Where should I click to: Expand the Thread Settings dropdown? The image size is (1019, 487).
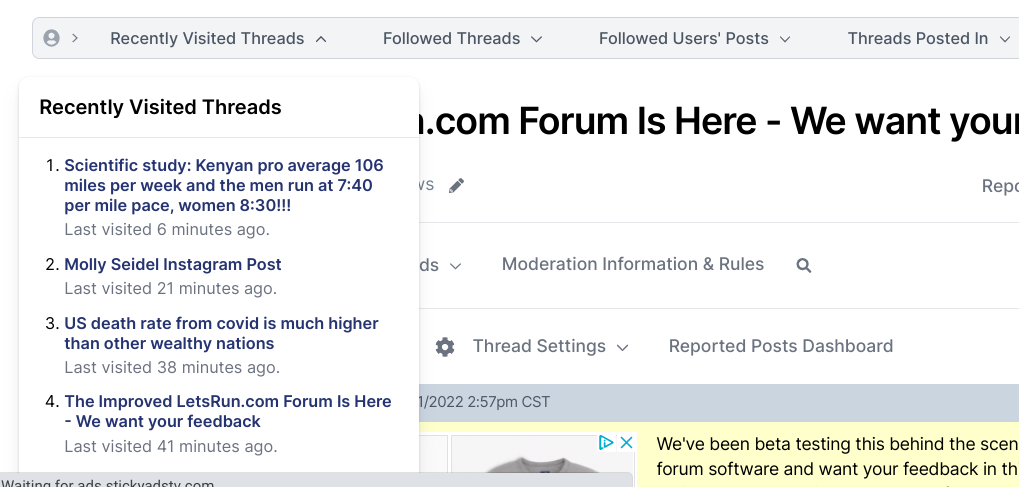550,347
